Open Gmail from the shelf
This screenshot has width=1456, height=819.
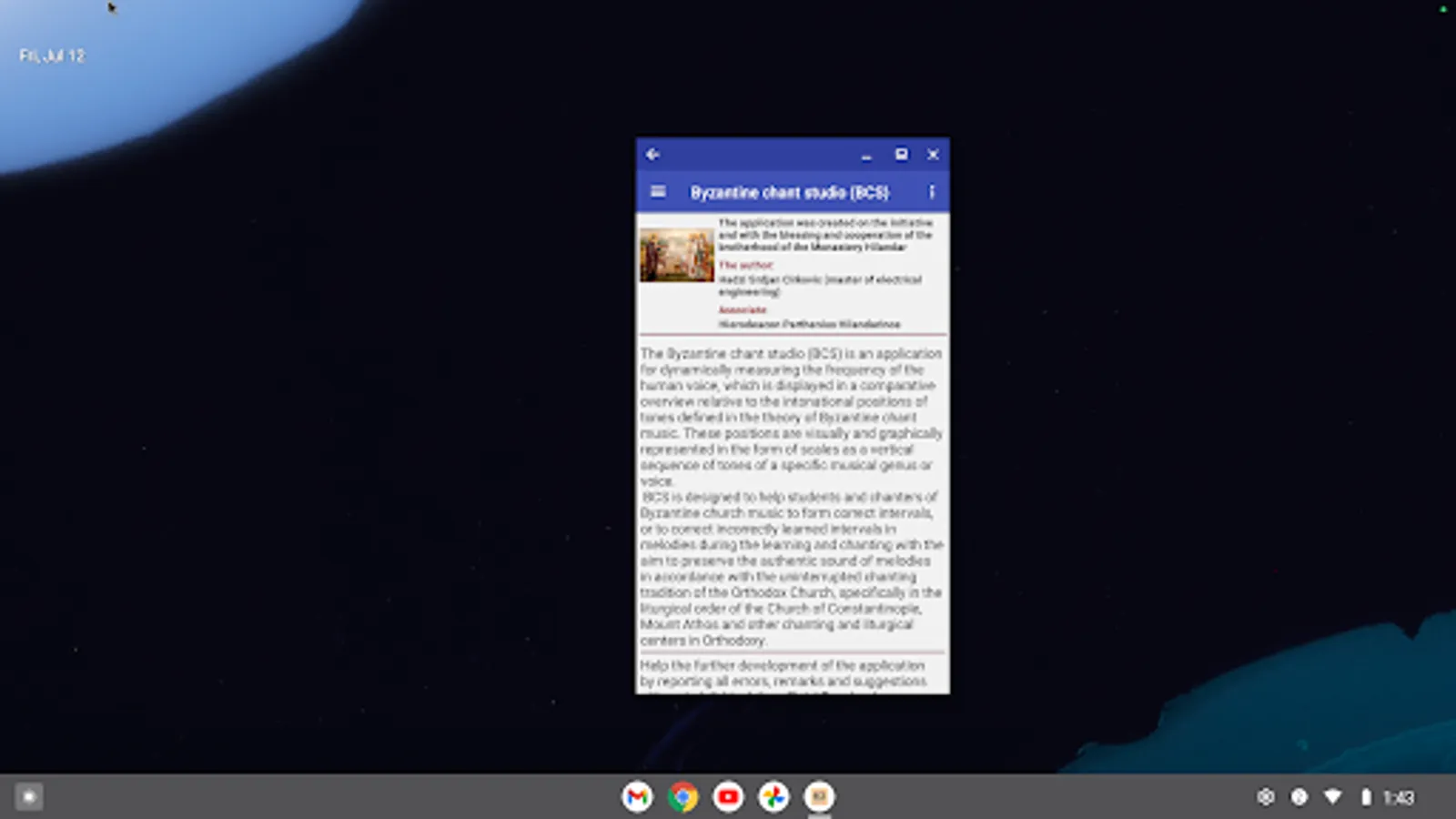(637, 796)
